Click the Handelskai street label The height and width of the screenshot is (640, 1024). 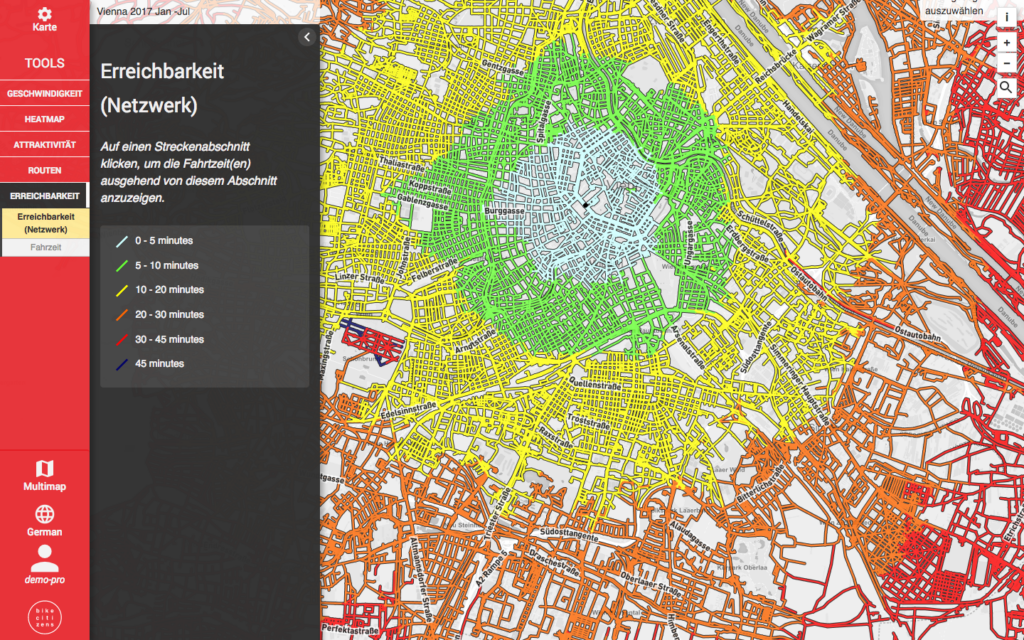pyautogui.click(x=799, y=118)
